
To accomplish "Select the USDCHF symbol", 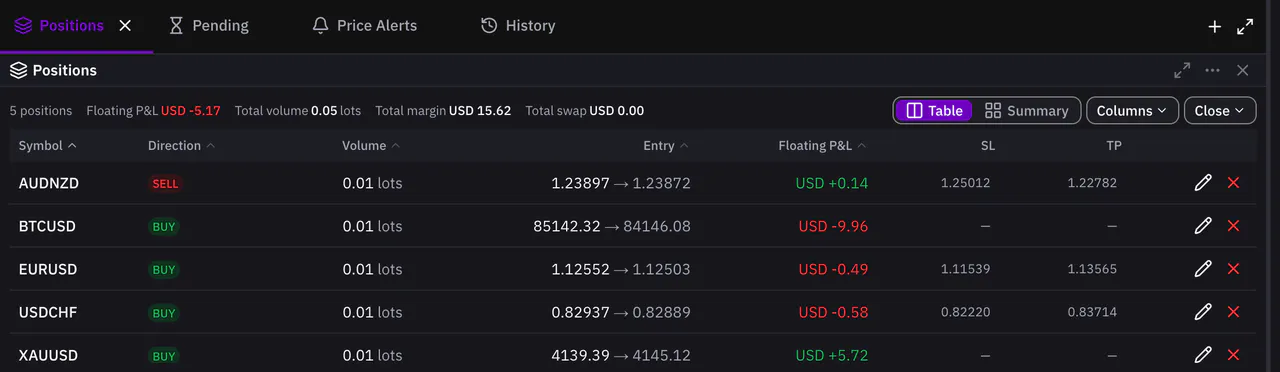I will pos(48,312).
